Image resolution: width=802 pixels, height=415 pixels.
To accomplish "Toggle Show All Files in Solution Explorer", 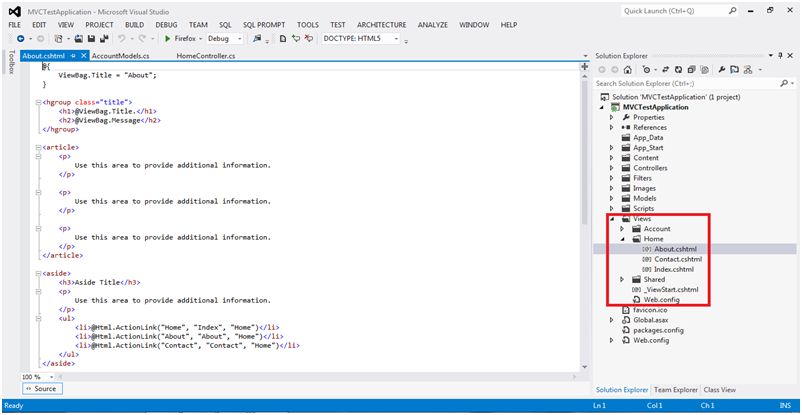I will click(x=704, y=70).
